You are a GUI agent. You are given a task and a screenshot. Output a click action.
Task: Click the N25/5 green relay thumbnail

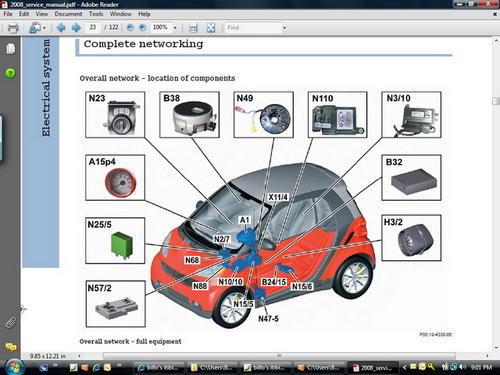click(x=115, y=241)
